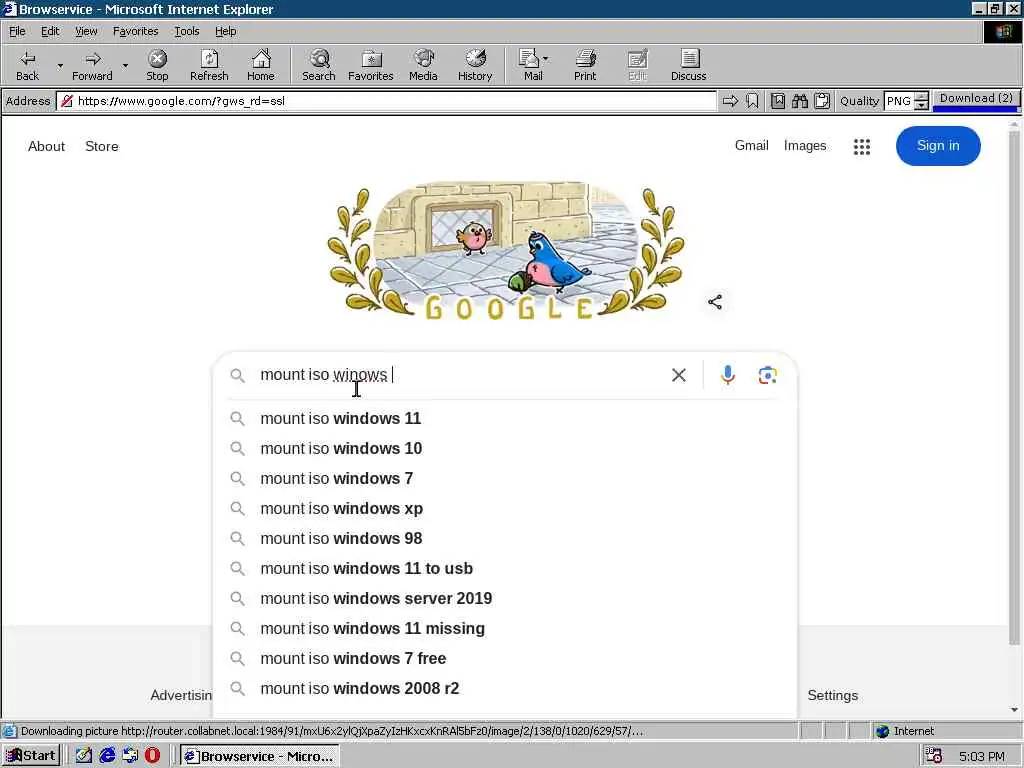Expand the Mail button dropdown arrow
The height and width of the screenshot is (768, 1024).
(545, 59)
